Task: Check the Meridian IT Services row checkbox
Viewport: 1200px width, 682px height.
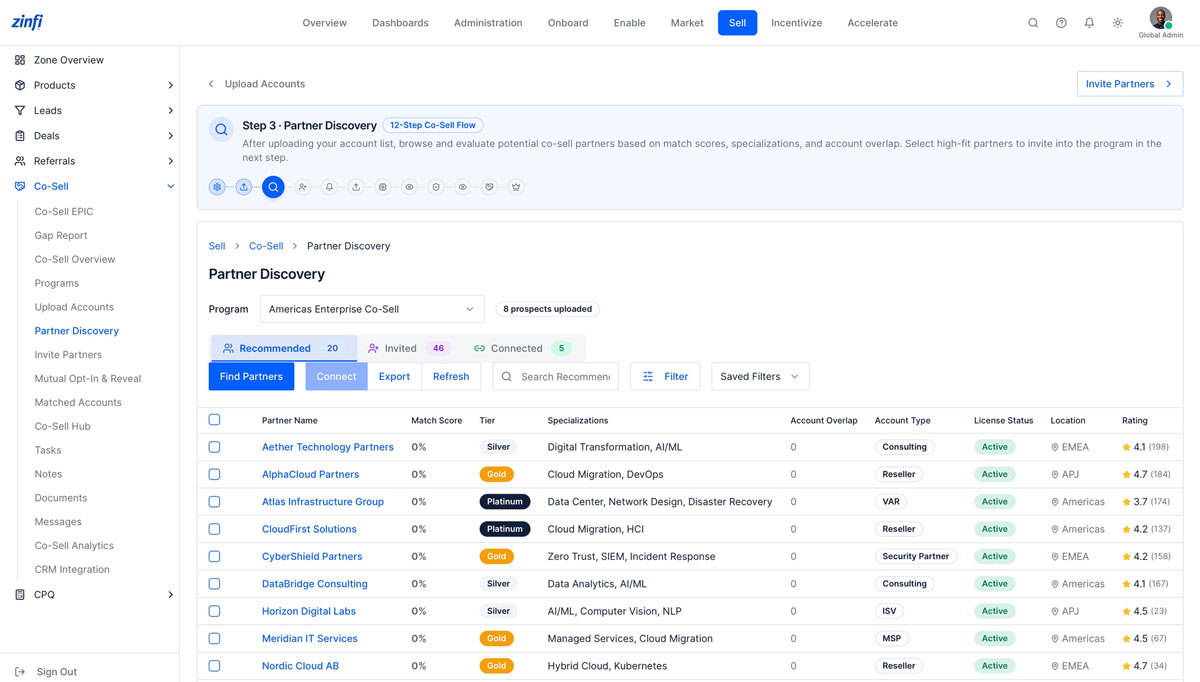Action: (214, 638)
